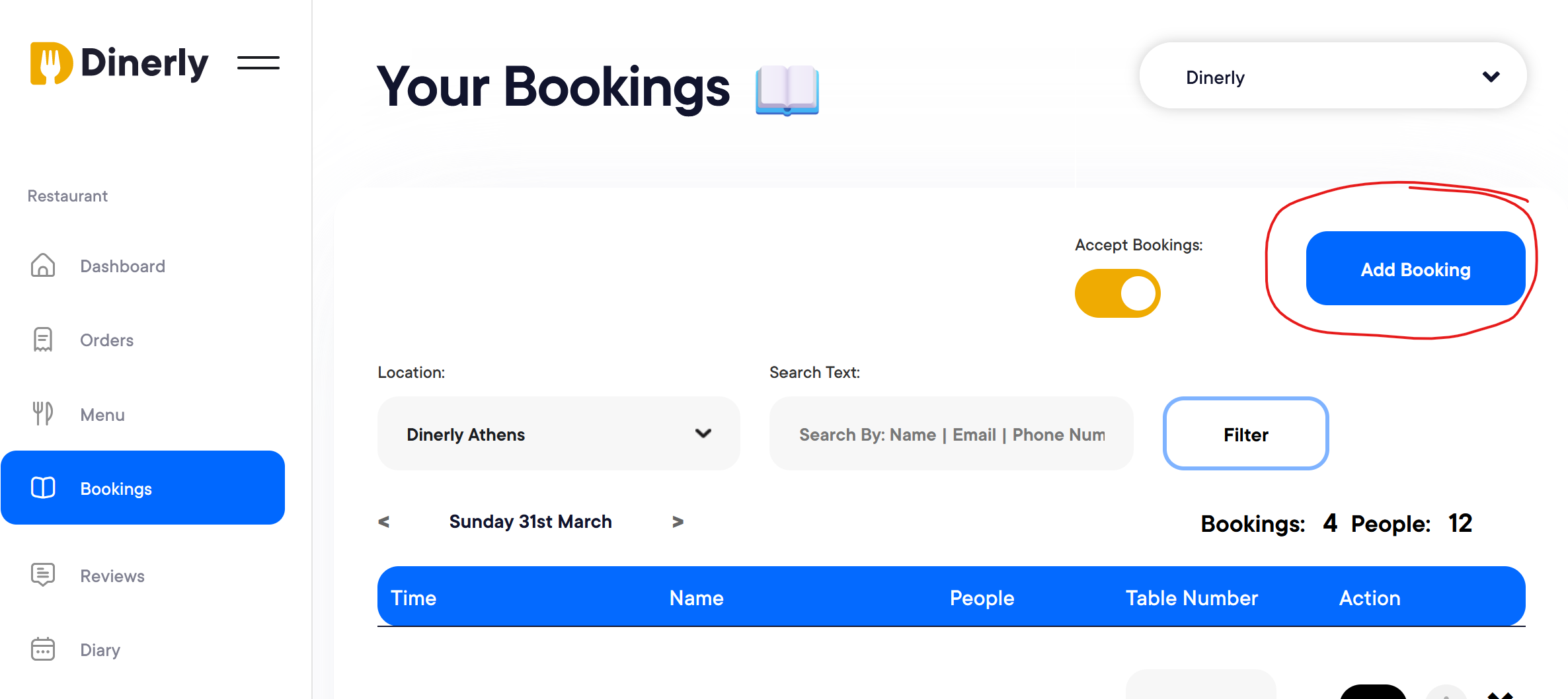This screenshot has height=699, width=1568.
Task: Click the Table Number column header
Action: (x=1192, y=598)
